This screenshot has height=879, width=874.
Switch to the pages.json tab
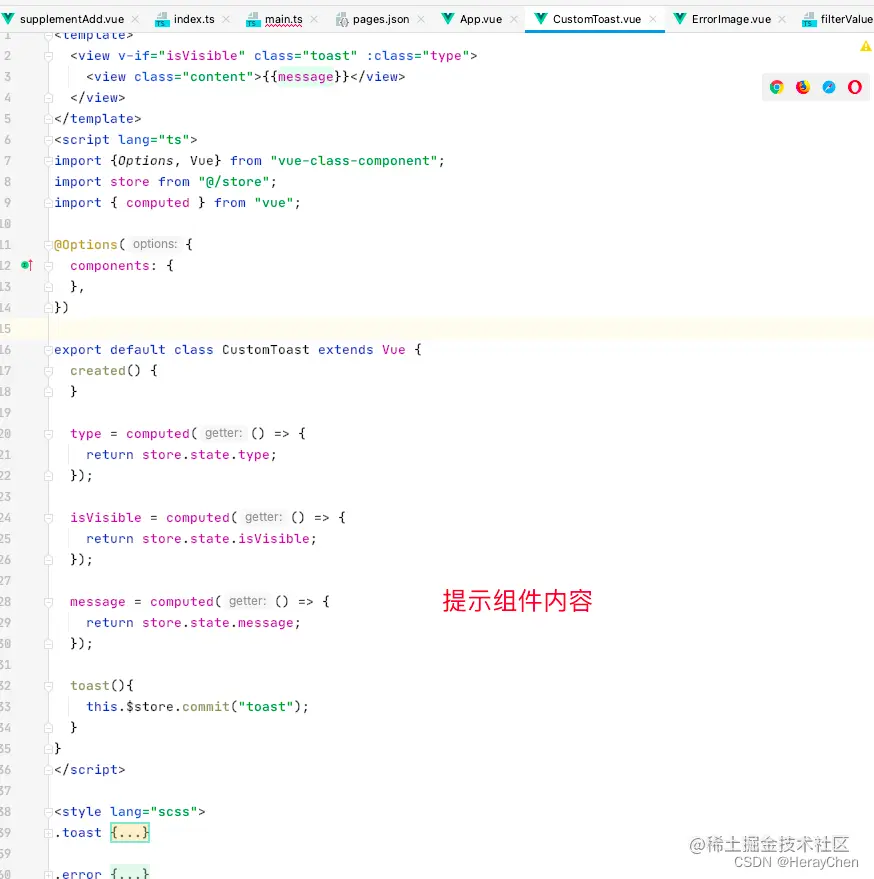(x=380, y=17)
